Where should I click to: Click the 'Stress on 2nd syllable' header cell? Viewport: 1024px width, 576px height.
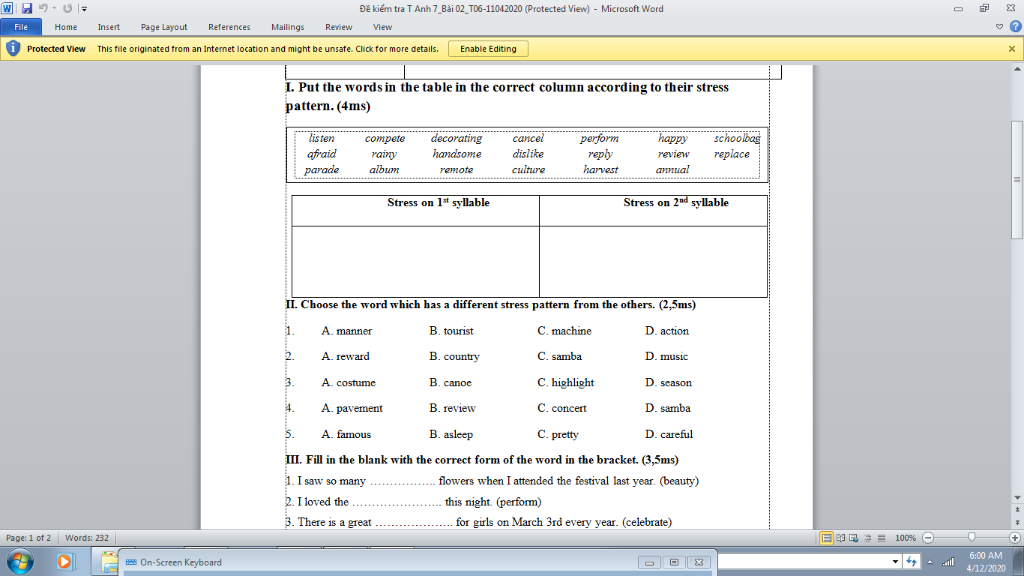click(654, 210)
